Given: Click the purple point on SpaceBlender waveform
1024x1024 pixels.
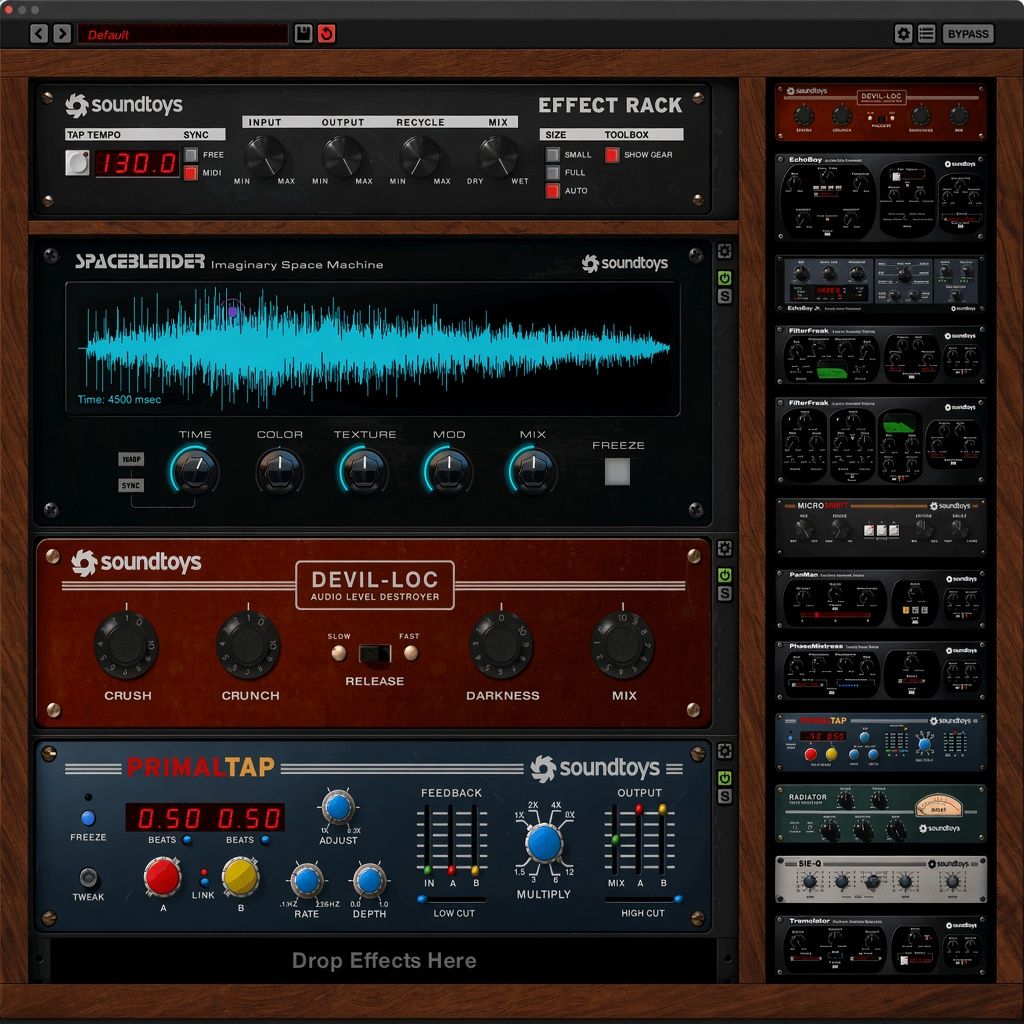Looking at the screenshot, I should point(232,312).
